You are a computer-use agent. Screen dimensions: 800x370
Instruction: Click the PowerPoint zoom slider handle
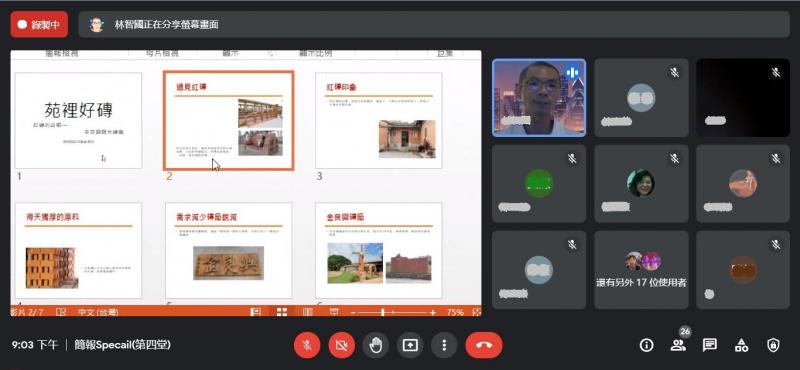pyautogui.click(x=383, y=312)
